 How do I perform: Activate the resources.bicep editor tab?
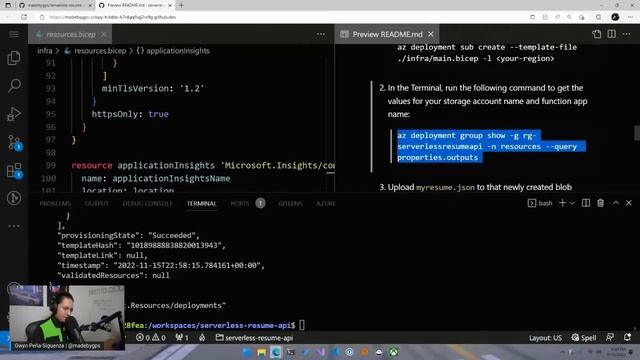pos(70,34)
